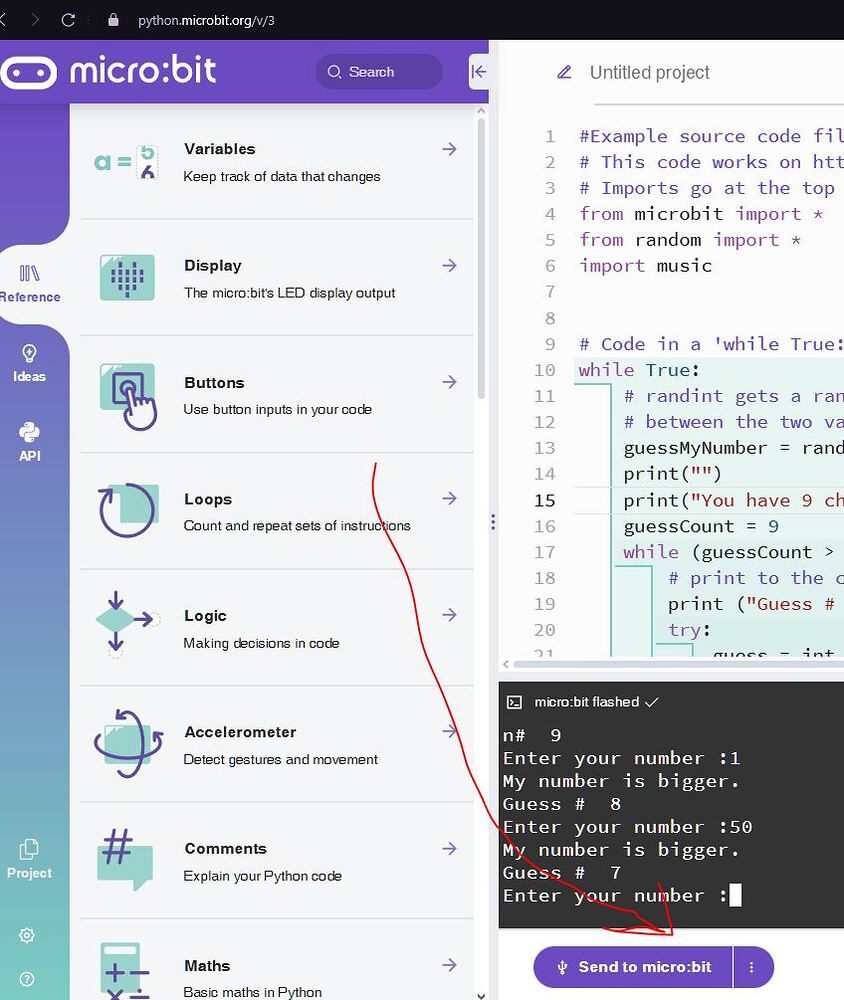Image resolution: width=844 pixels, height=1000 pixels.
Task: Click the pencil icon beside Untitled project
Action: pos(564,72)
